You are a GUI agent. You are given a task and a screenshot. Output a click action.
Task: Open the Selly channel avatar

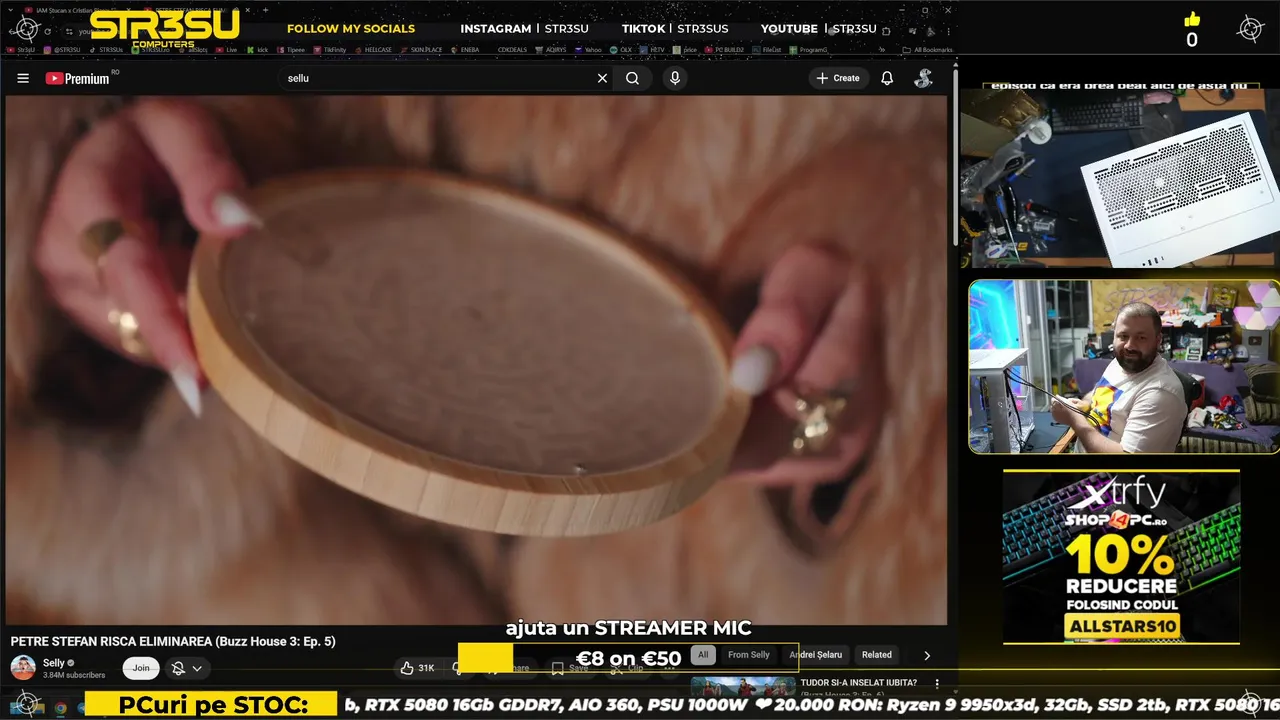coord(23,668)
